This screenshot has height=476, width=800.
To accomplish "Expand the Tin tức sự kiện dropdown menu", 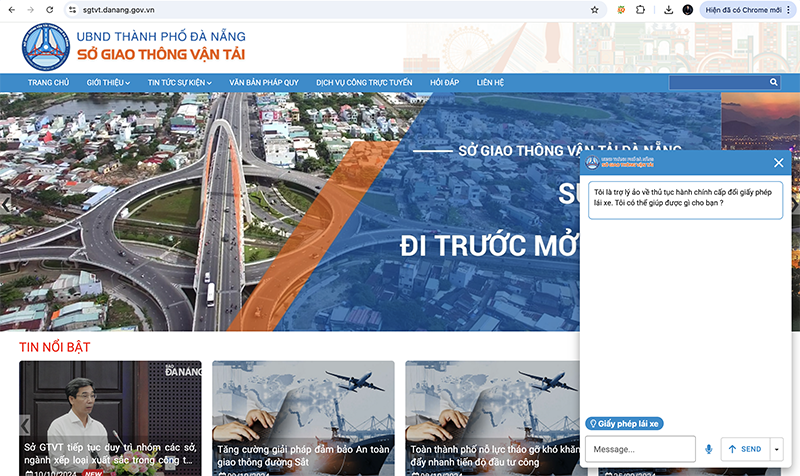I will [179, 82].
